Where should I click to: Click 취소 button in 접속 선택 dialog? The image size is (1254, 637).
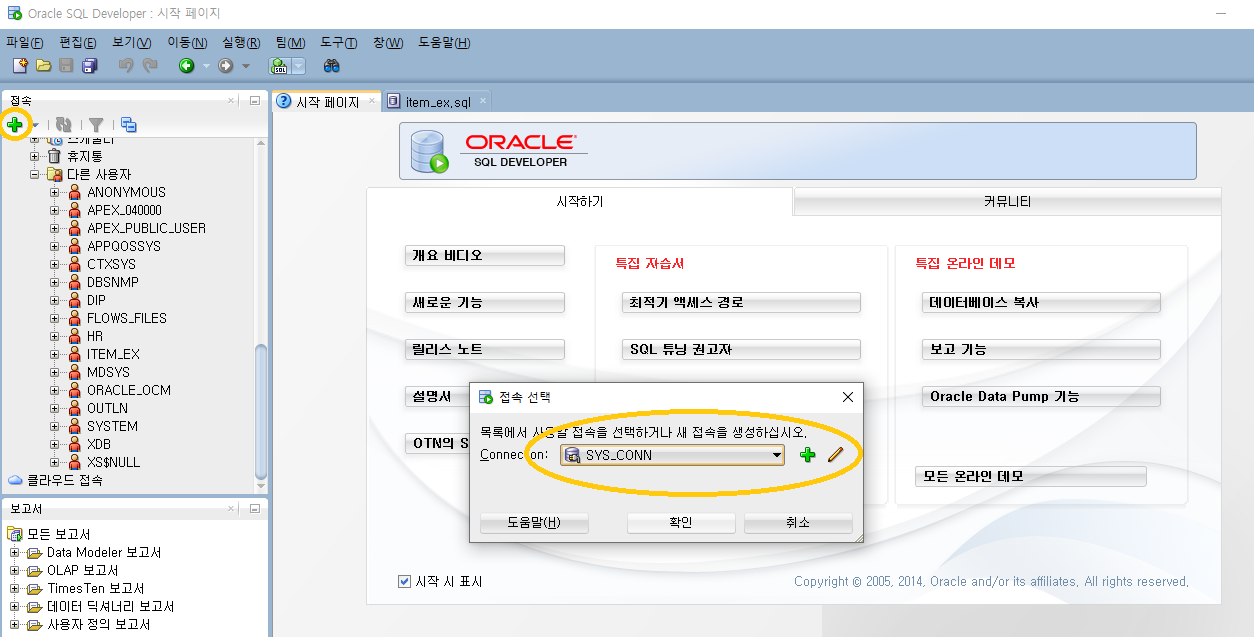click(x=798, y=522)
